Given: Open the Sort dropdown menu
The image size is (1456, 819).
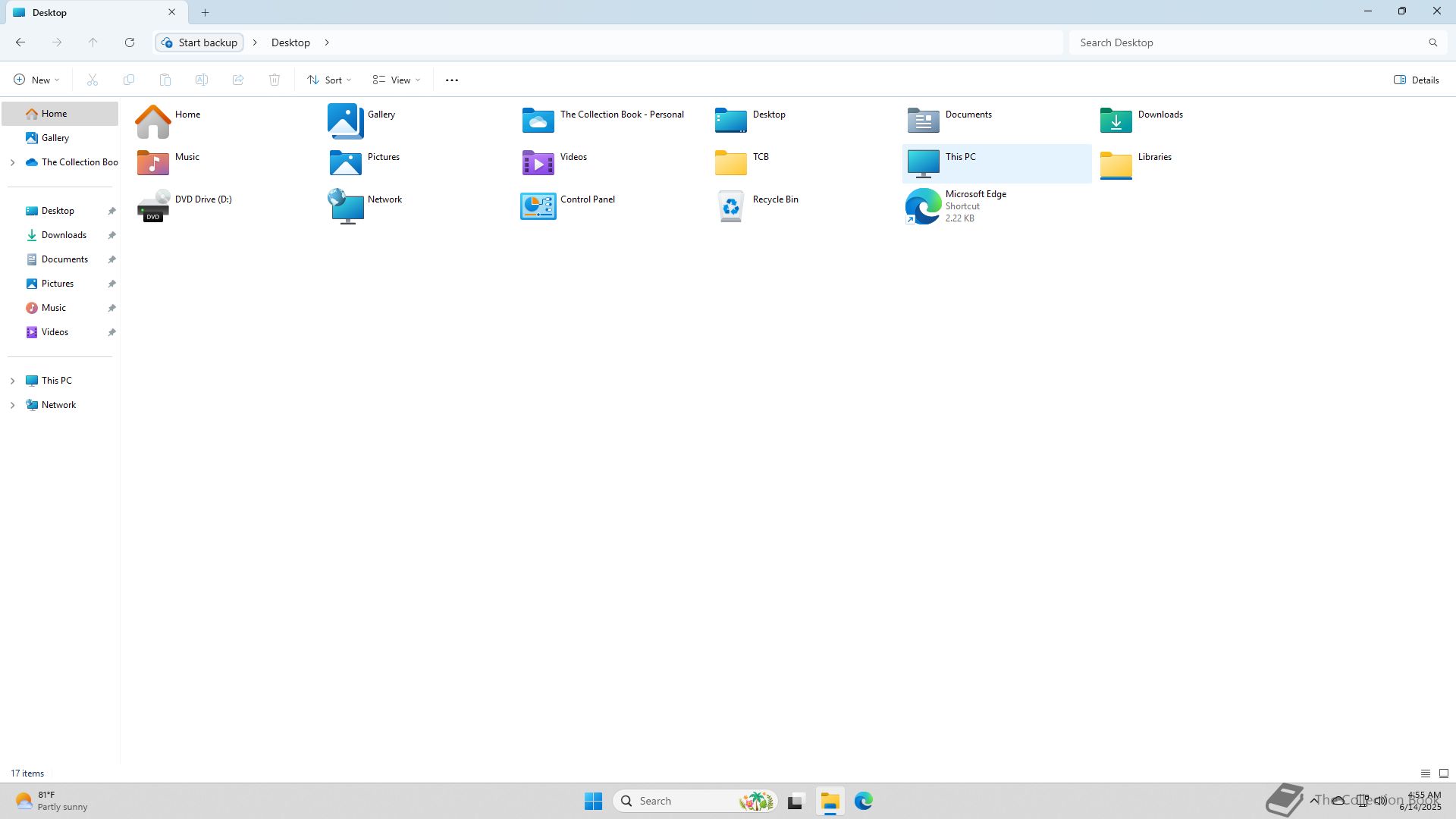Looking at the screenshot, I should click(329, 80).
